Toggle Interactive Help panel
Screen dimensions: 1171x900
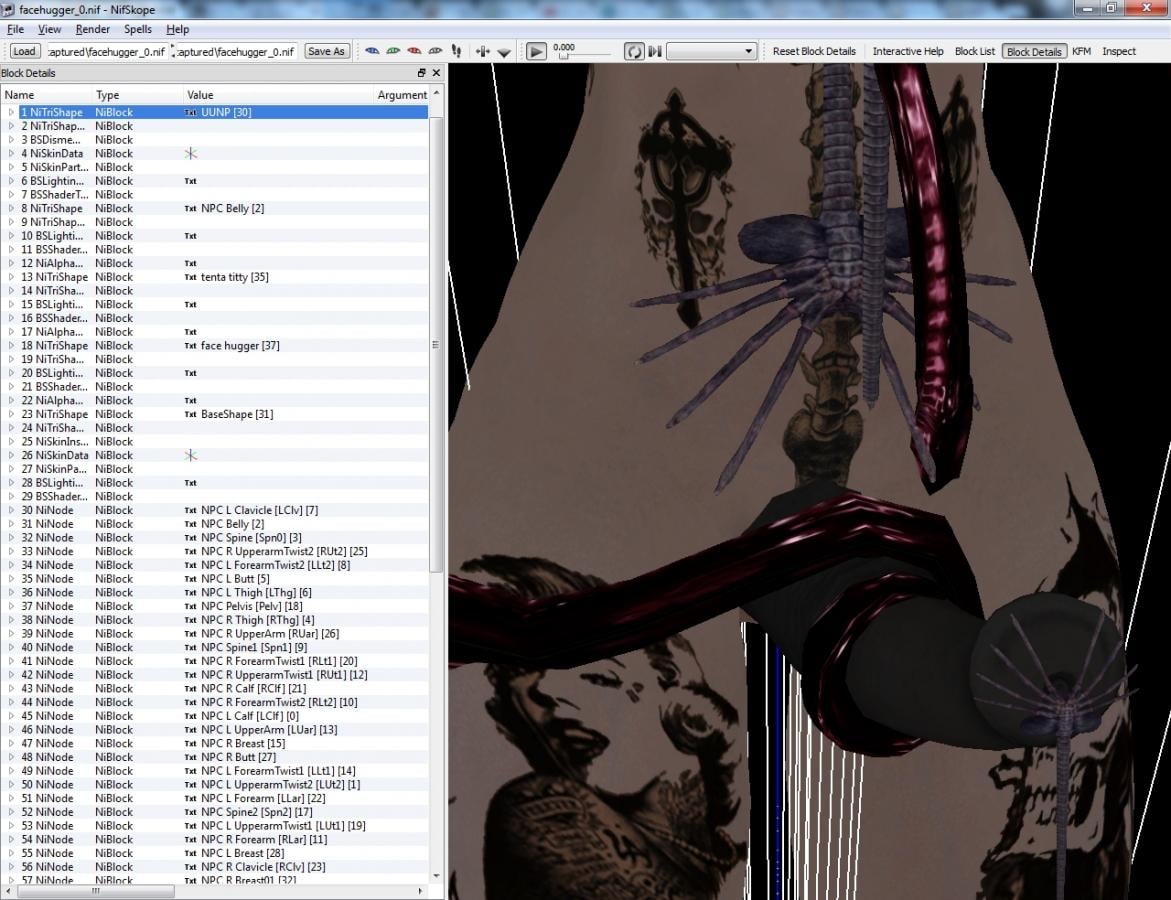click(x=908, y=52)
